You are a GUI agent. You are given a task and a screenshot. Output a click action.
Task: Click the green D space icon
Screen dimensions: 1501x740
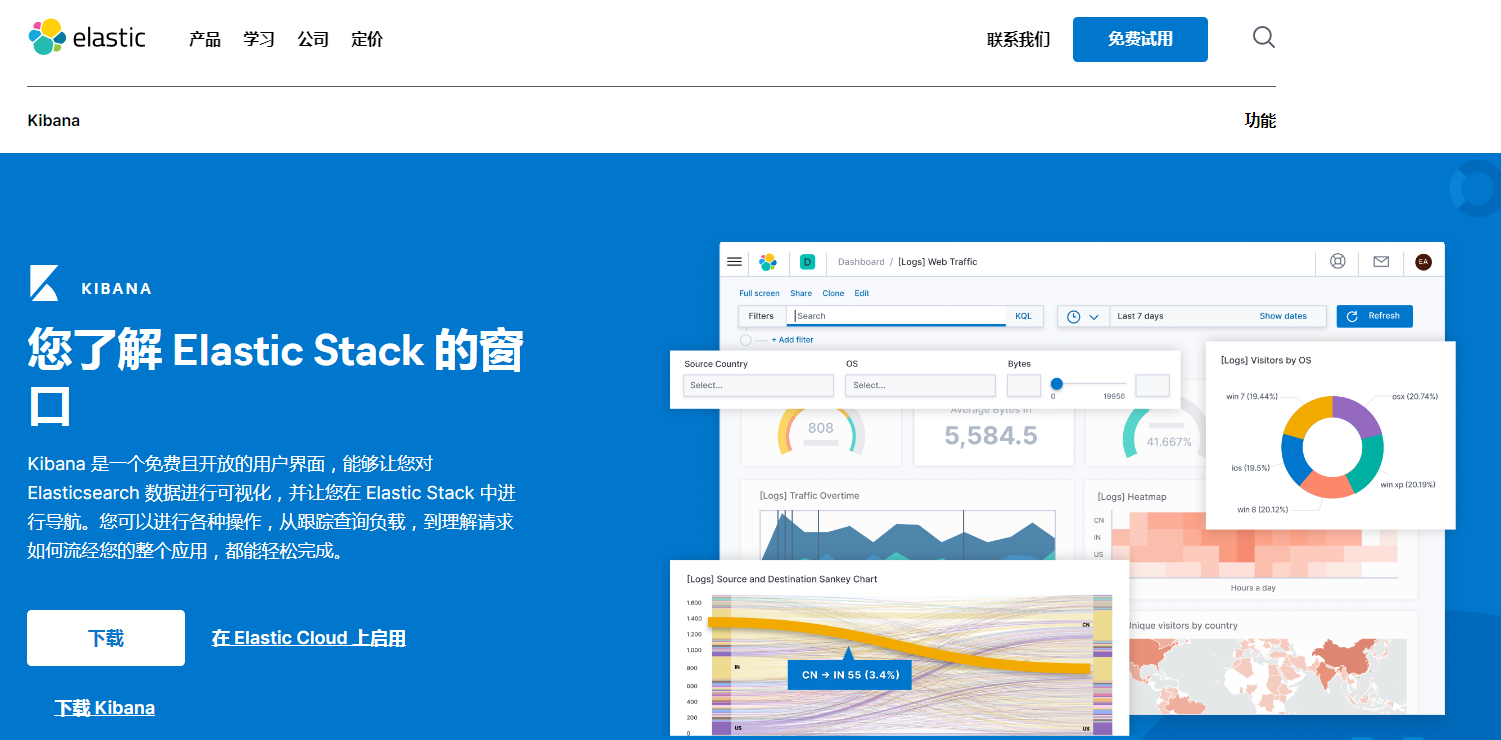(807, 262)
